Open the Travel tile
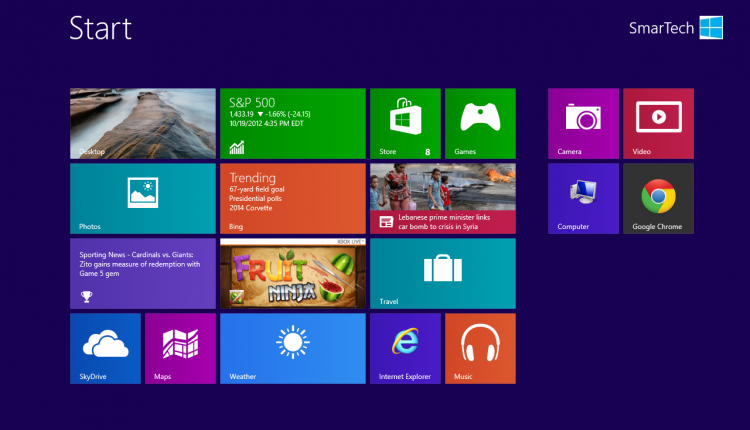The image size is (750, 430). 443,274
